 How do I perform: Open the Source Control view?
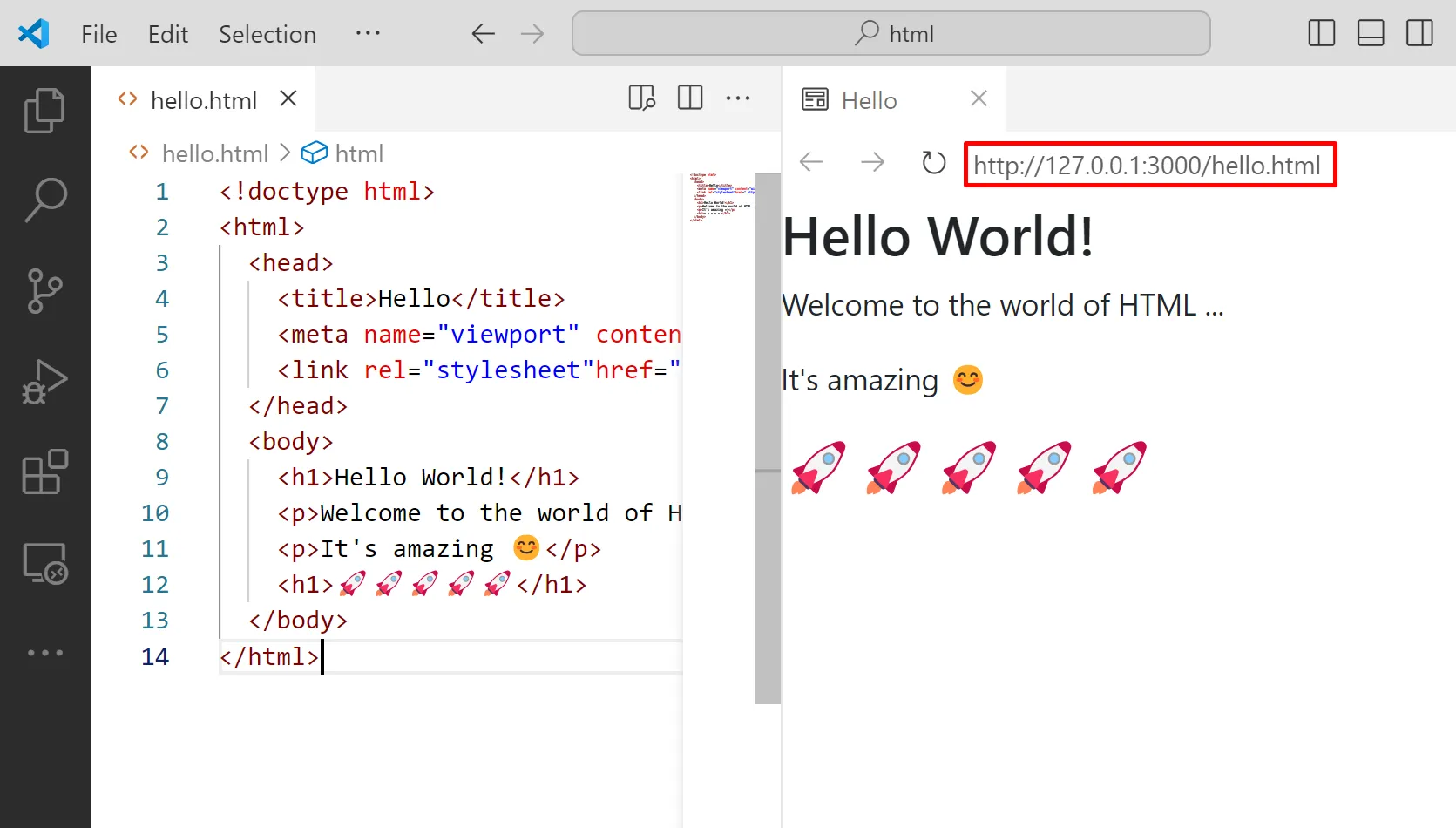pyautogui.click(x=44, y=291)
